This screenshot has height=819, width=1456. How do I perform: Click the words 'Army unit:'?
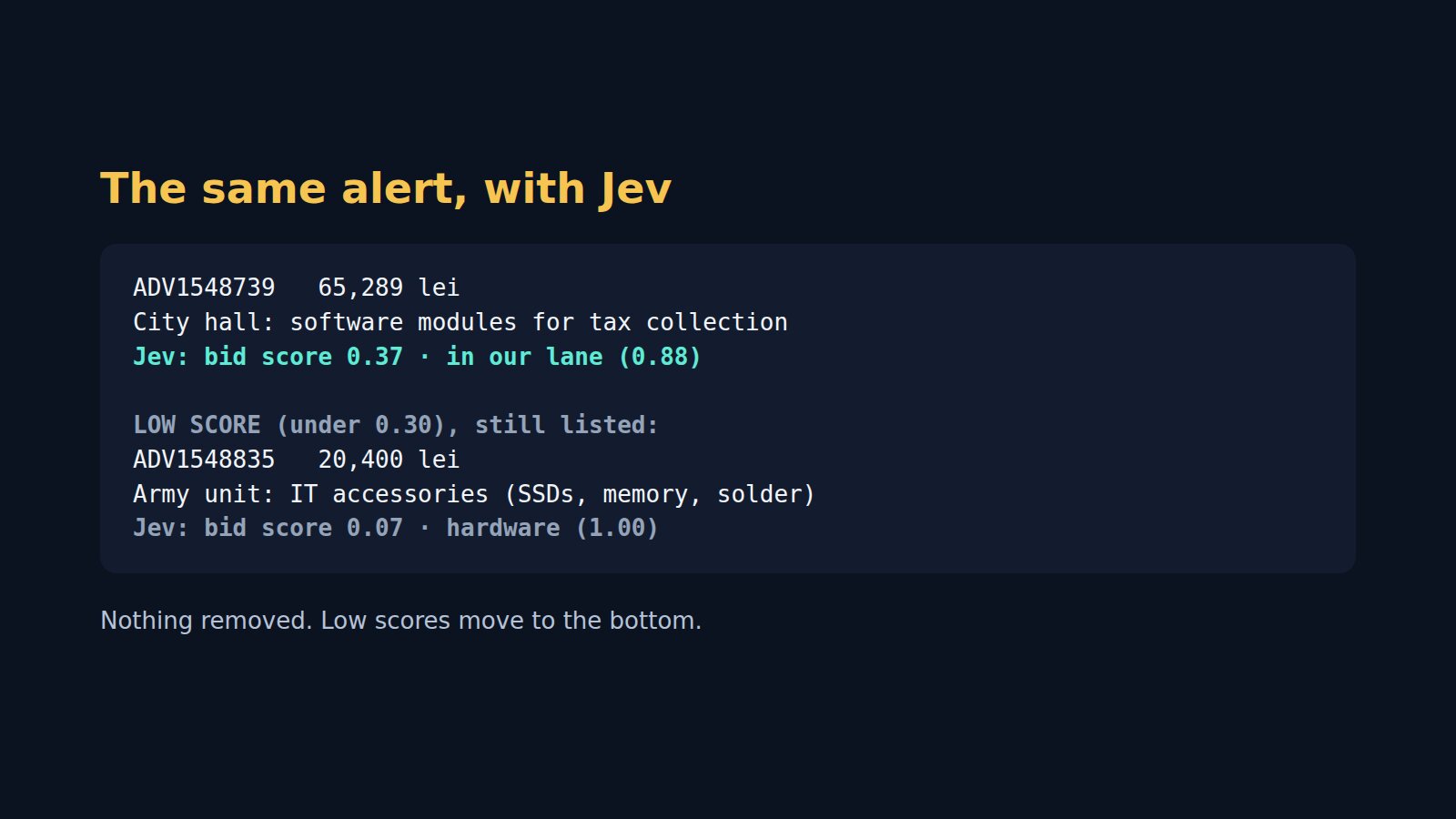(204, 494)
